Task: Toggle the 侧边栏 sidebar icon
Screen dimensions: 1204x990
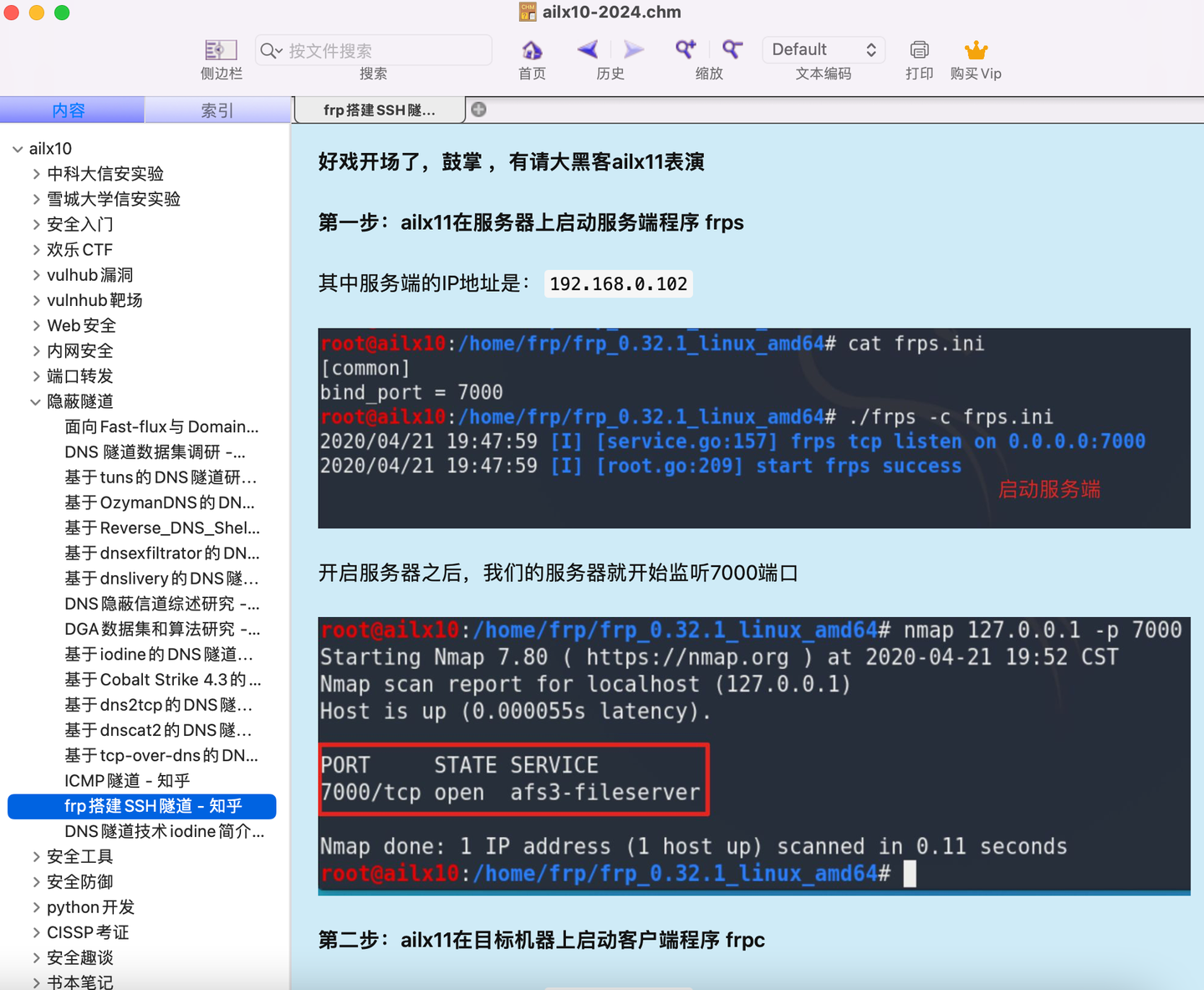Action: pos(220,50)
